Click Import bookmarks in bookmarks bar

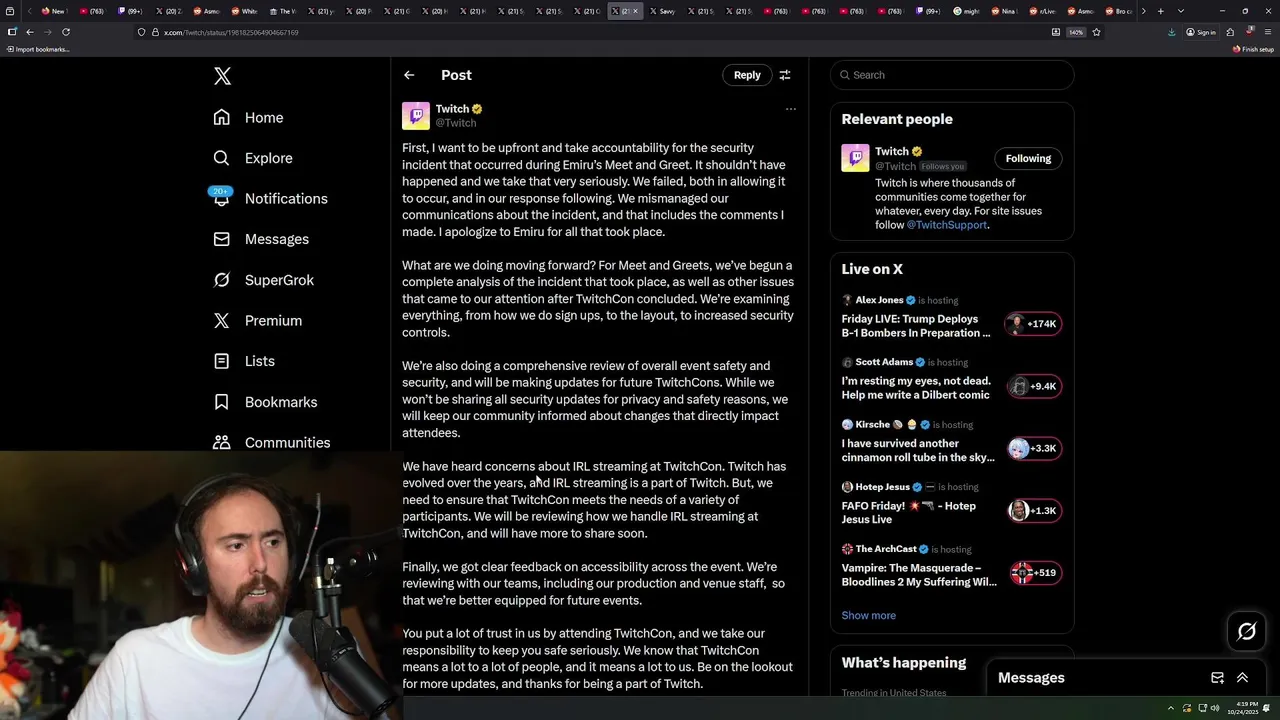pos(38,49)
